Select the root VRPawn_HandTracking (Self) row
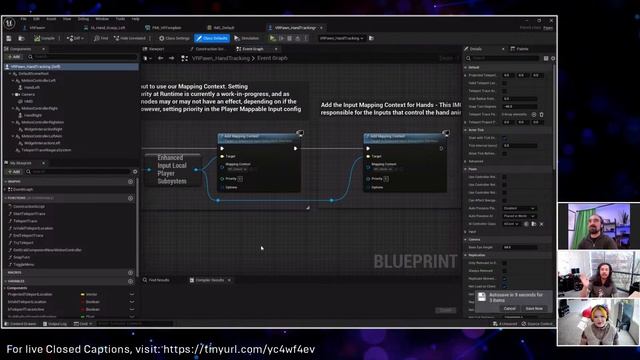 tap(71, 67)
